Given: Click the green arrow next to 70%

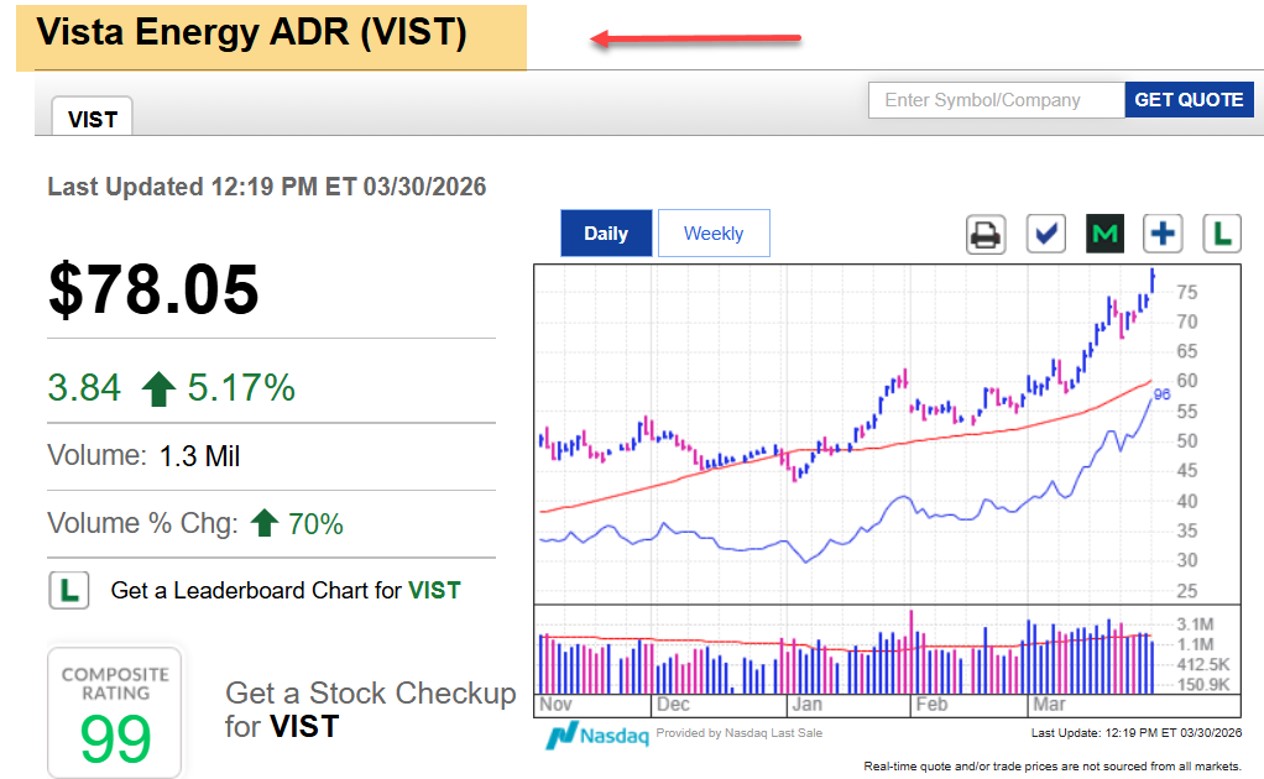Looking at the screenshot, I should [264, 523].
